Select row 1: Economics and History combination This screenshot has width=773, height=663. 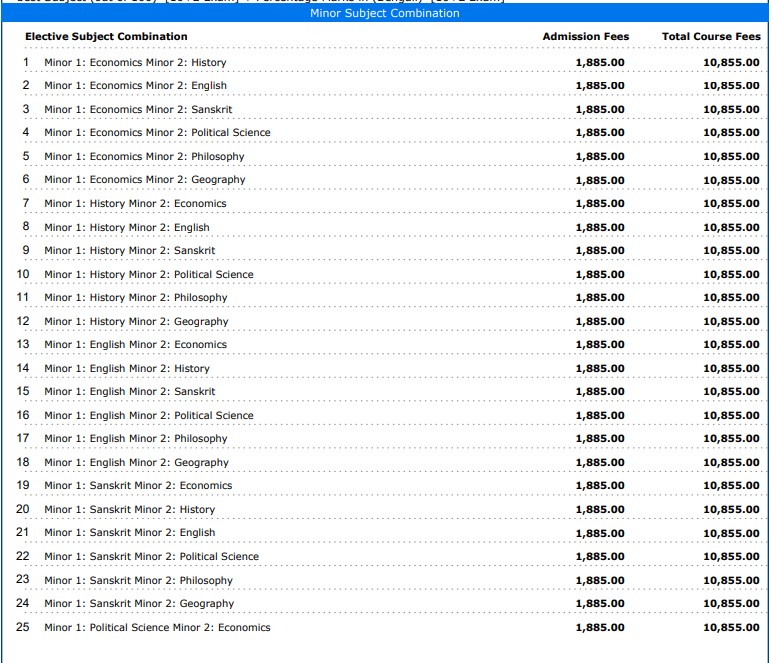click(135, 62)
